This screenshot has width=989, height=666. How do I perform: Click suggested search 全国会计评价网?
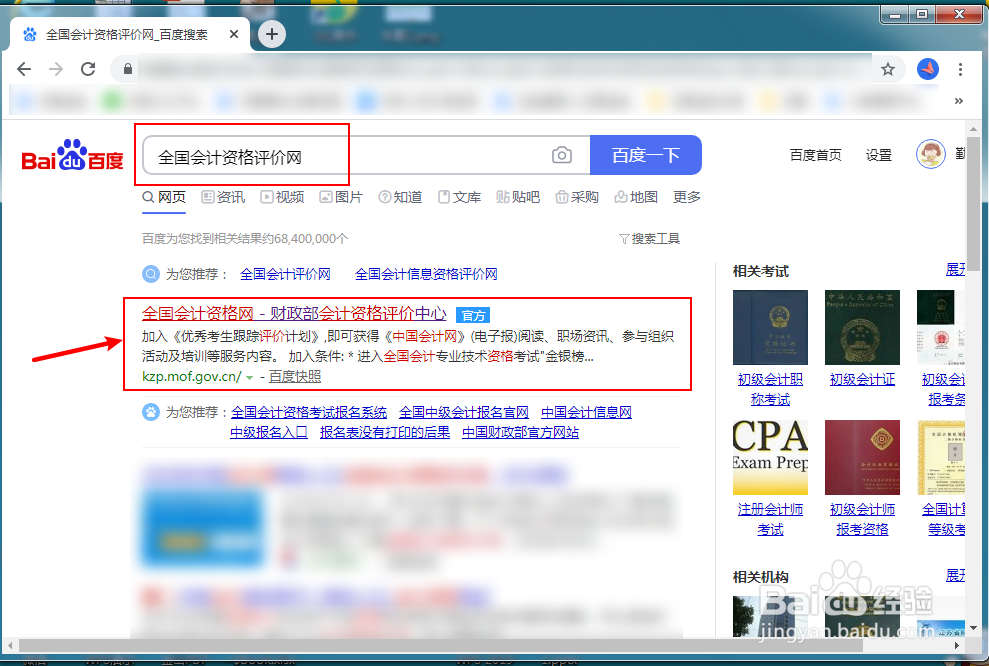[285, 274]
